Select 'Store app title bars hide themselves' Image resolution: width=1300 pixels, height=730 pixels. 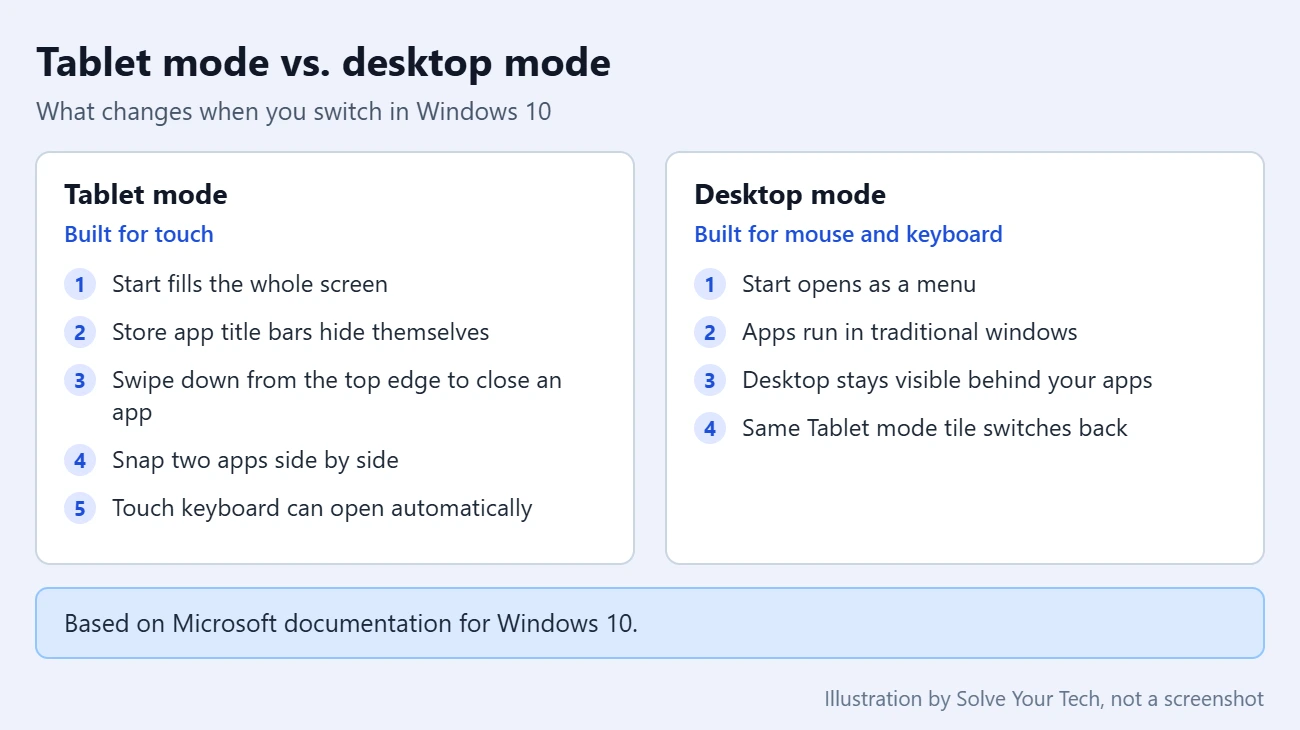301,332
